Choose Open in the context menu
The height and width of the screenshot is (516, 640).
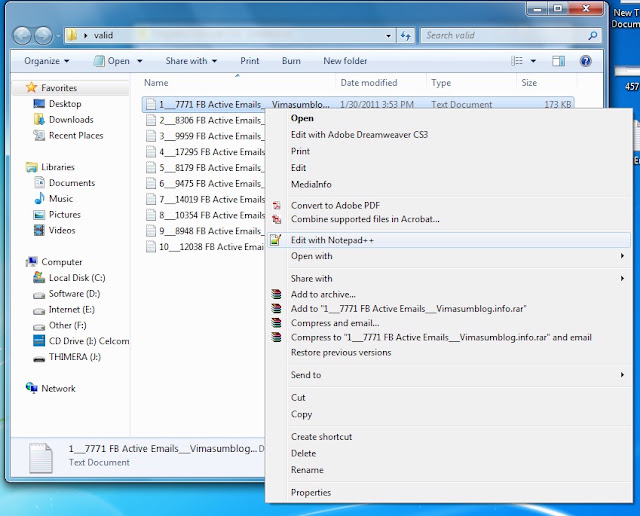click(449, 118)
